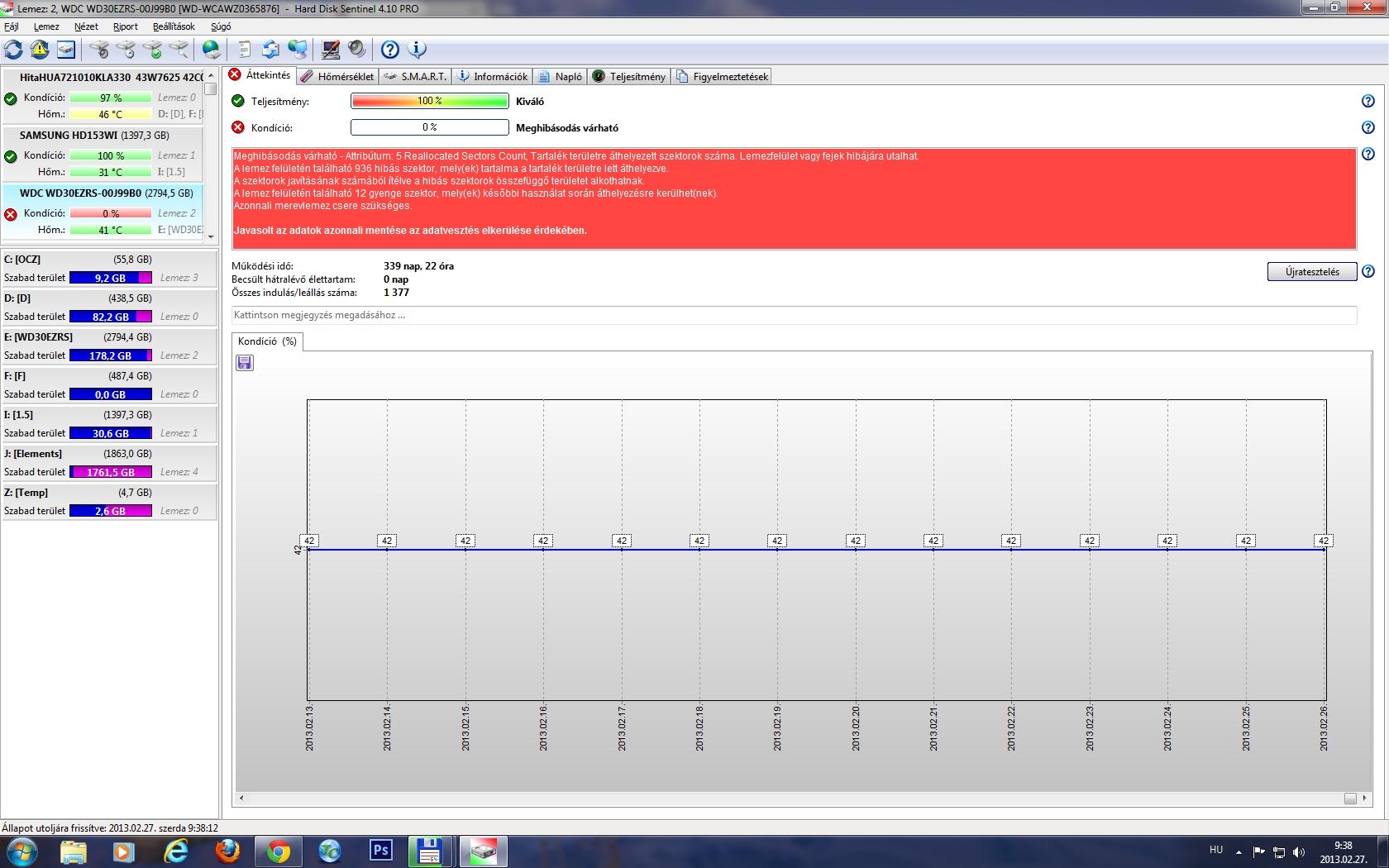Open Internet Explorer from the taskbar
Viewport: 1389px width, 868px height.
(x=176, y=851)
